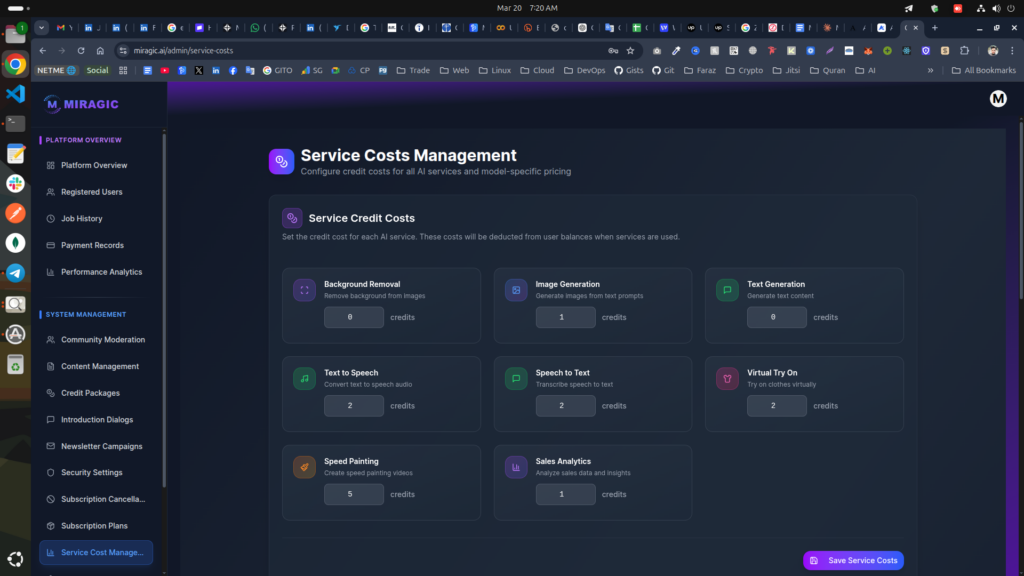Screen dimensions: 1024x576
Task: Click the Service Credit Costs section icon
Action: coord(292,218)
